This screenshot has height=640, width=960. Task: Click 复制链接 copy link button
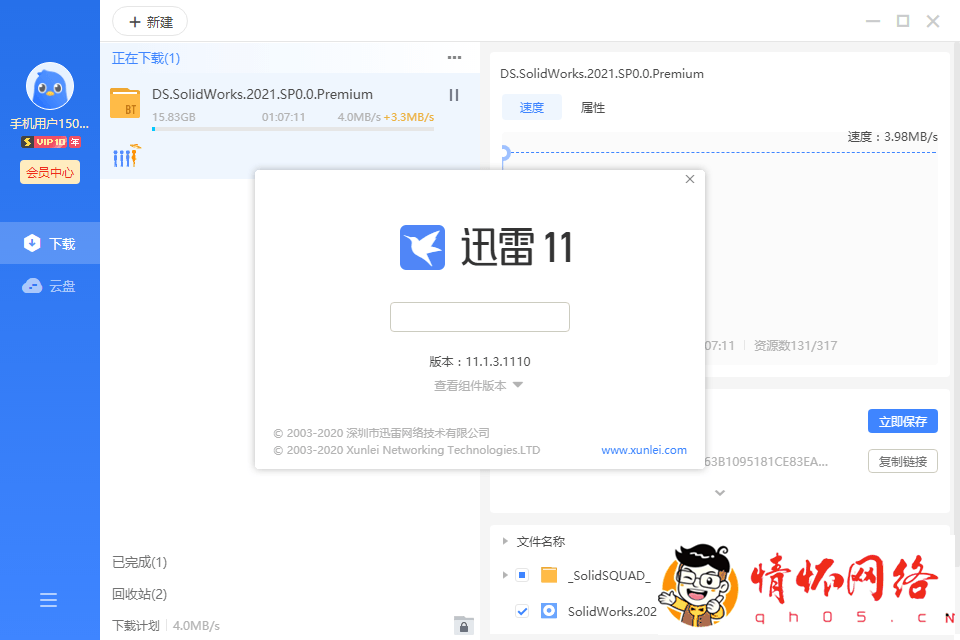pyautogui.click(x=902, y=461)
